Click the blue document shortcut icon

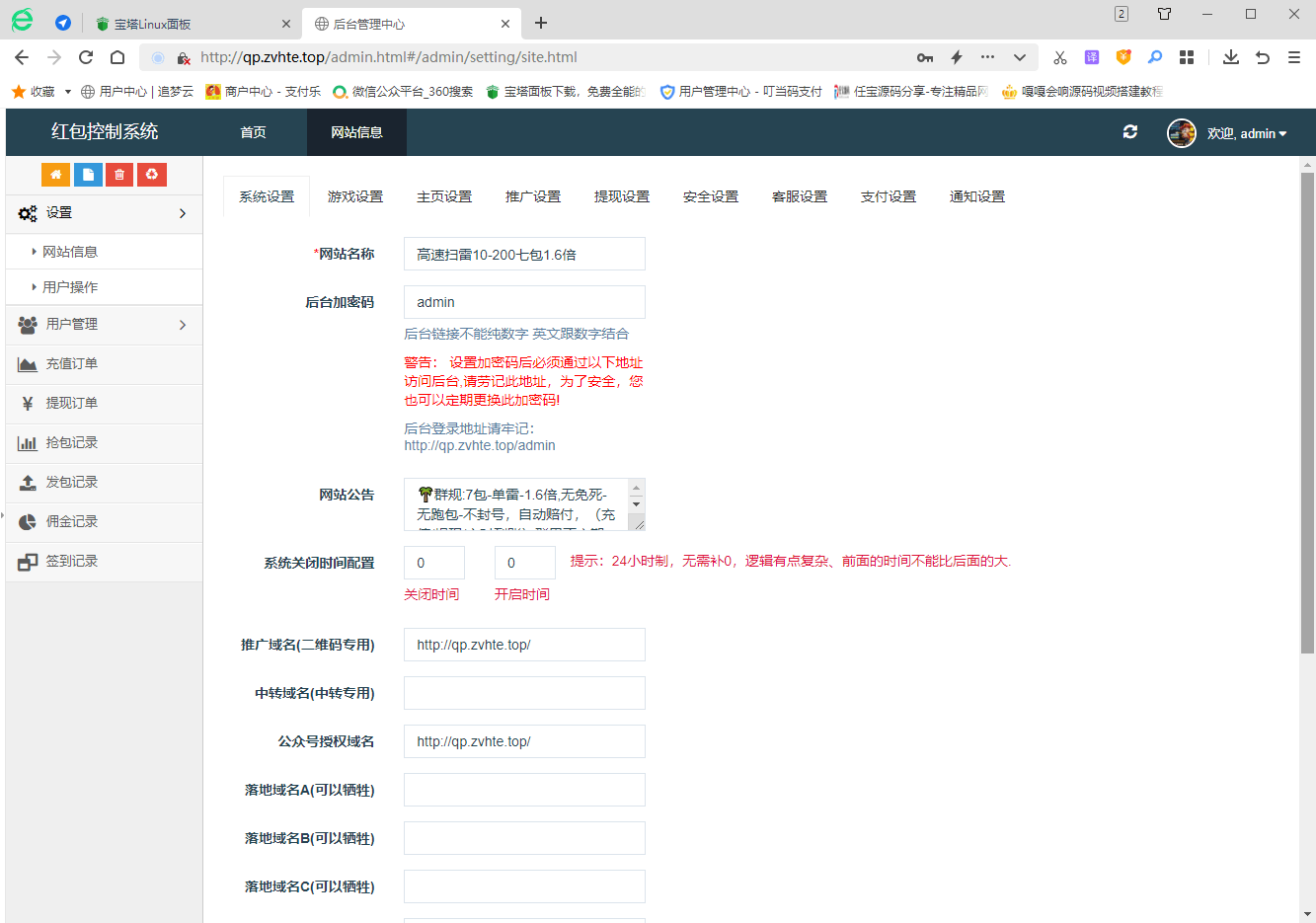pos(88,175)
